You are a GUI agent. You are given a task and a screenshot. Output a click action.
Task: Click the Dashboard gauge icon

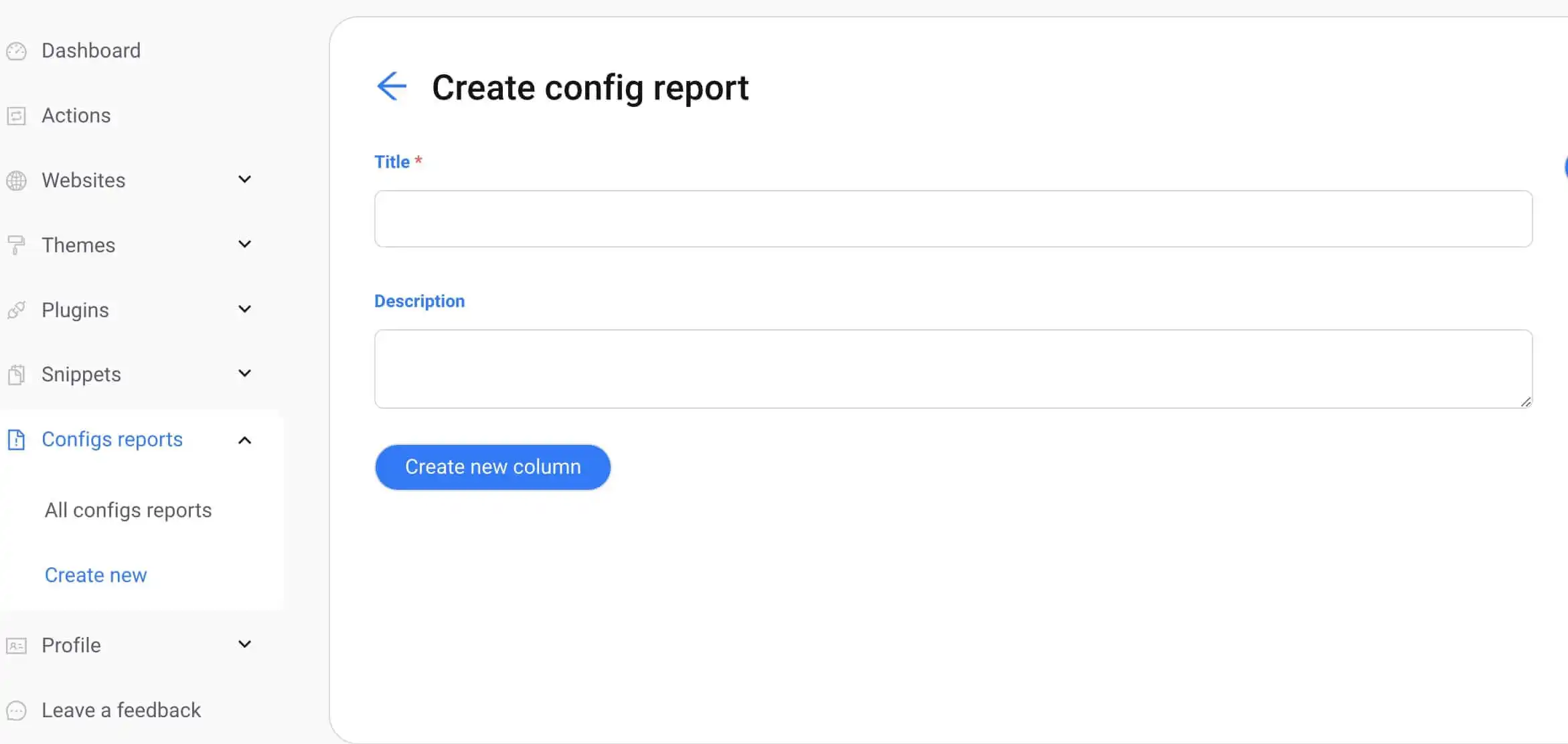coord(17,50)
